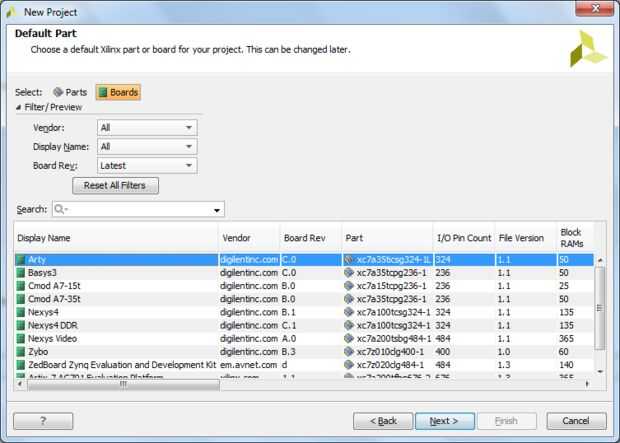Image resolution: width=620 pixels, height=443 pixels.
Task: Click the Zybo board icon
Action: pos(21,352)
